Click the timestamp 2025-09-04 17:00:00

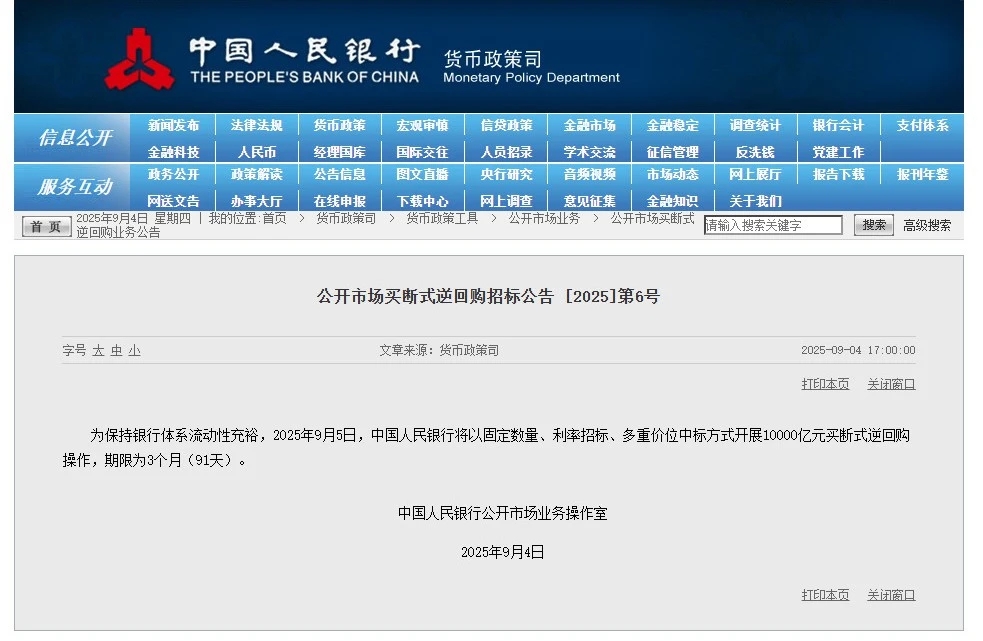point(858,350)
